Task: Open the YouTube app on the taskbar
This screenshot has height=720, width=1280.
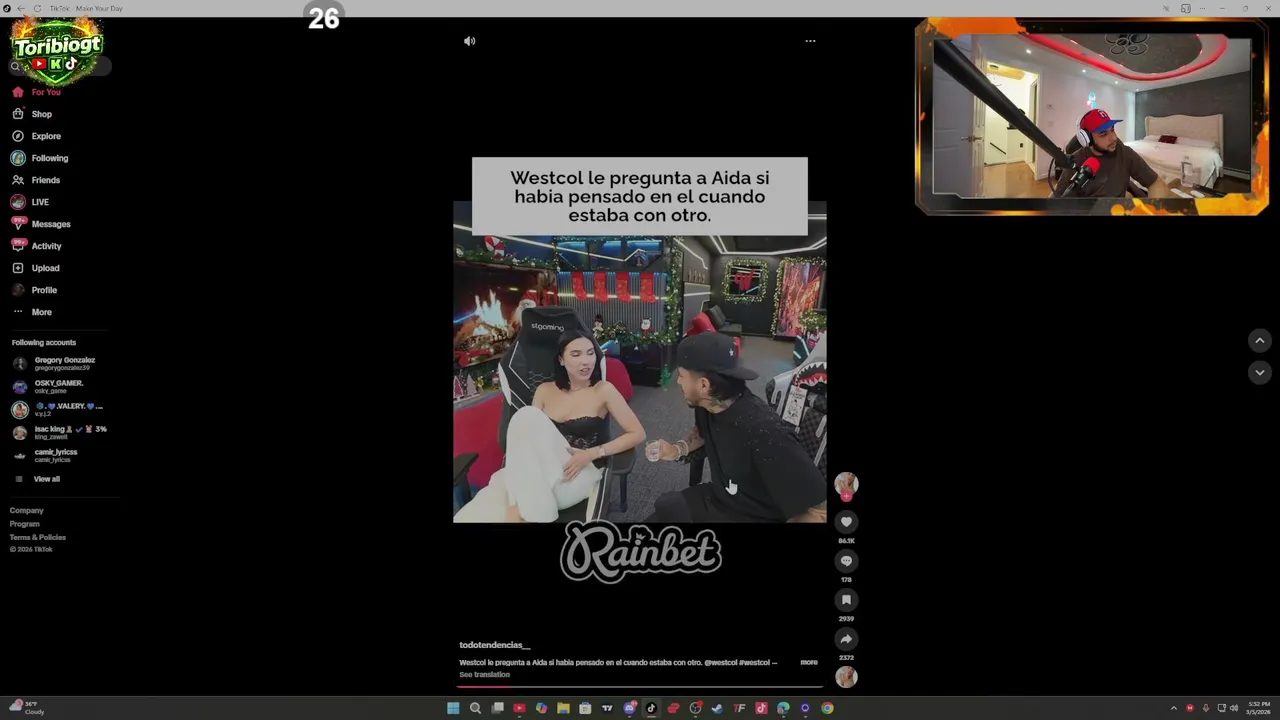Action: click(x=519, y=708)
